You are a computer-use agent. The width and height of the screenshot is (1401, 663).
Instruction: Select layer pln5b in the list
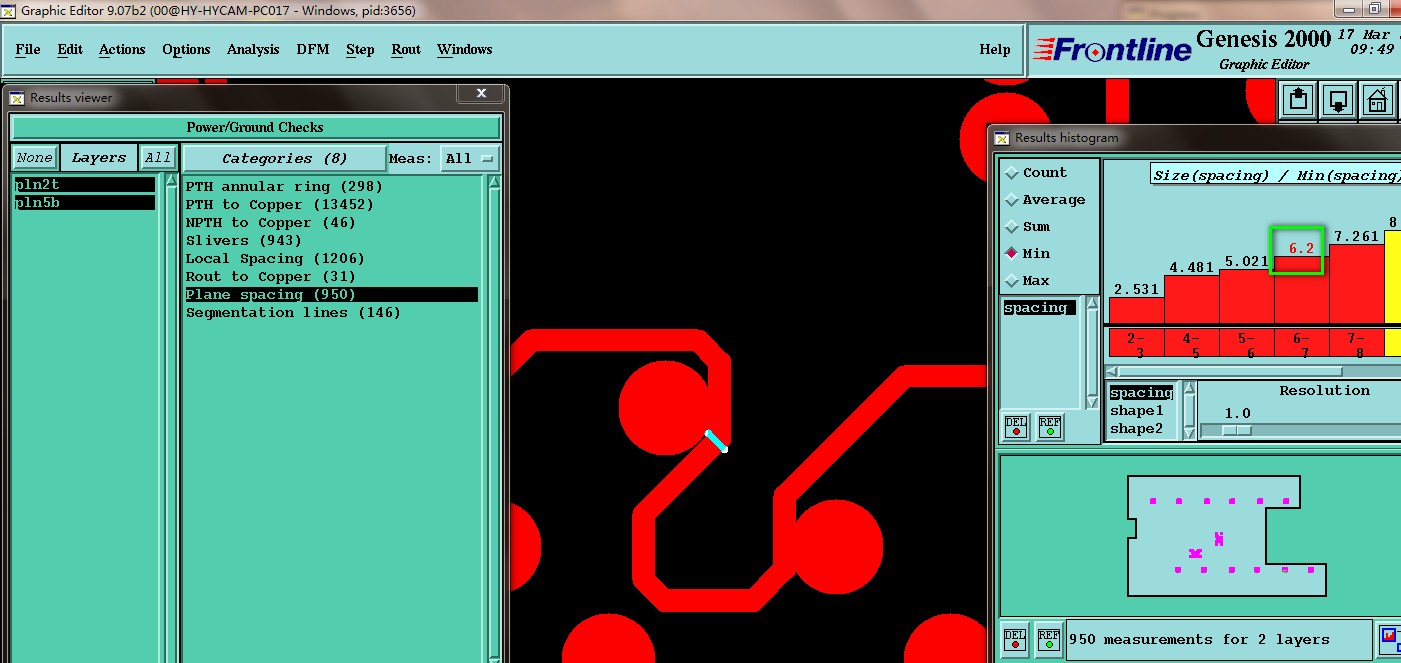(x=84, y=203)
